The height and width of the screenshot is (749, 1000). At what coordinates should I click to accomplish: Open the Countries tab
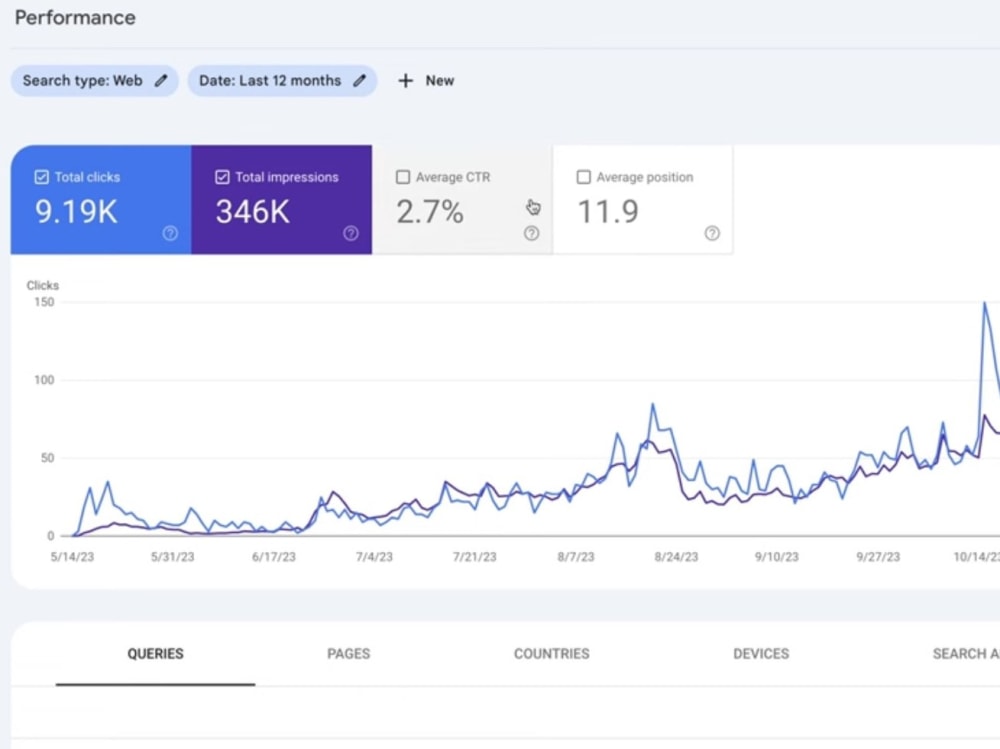pyautogui.click(x=552, y=654)
